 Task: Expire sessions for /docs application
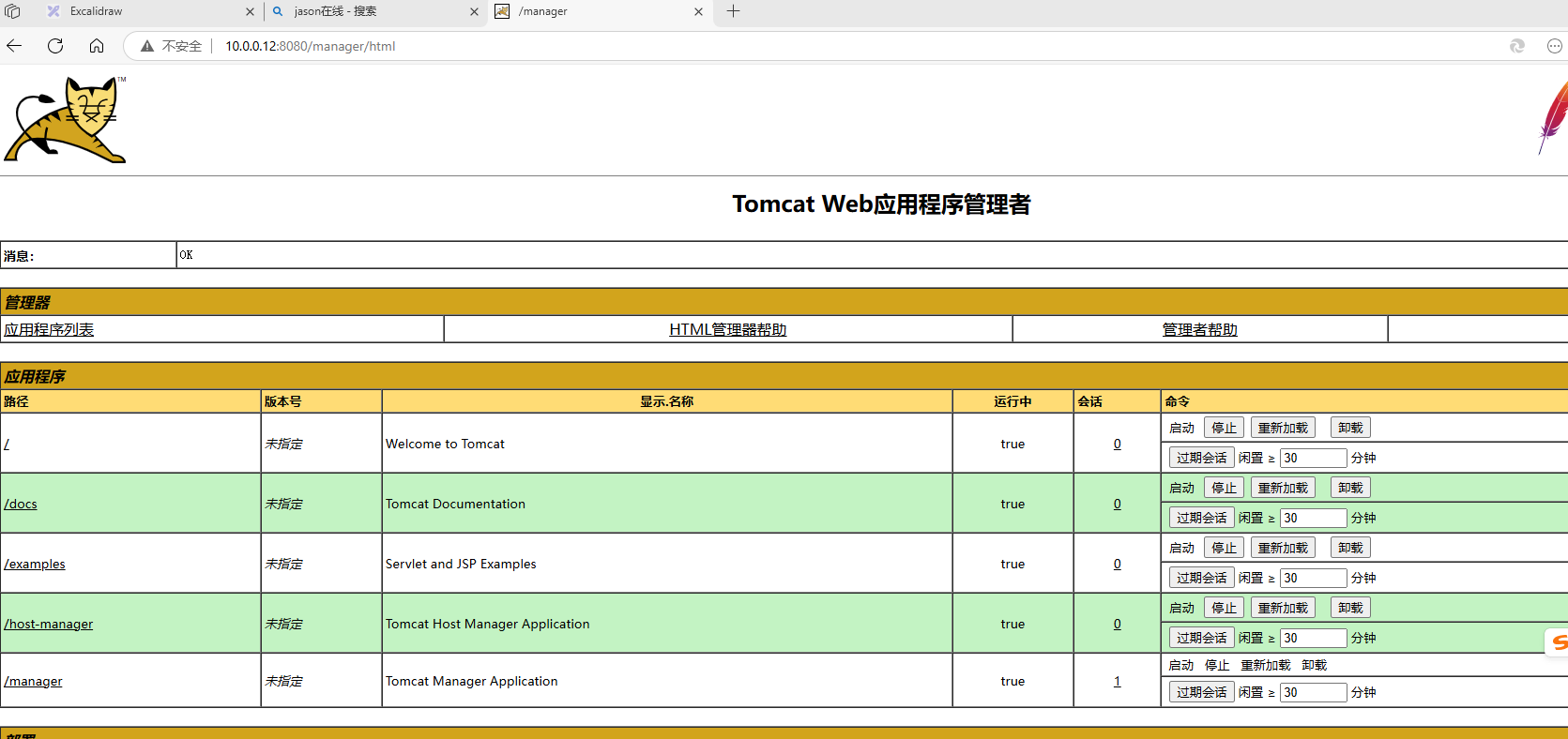pos(1202,518)
